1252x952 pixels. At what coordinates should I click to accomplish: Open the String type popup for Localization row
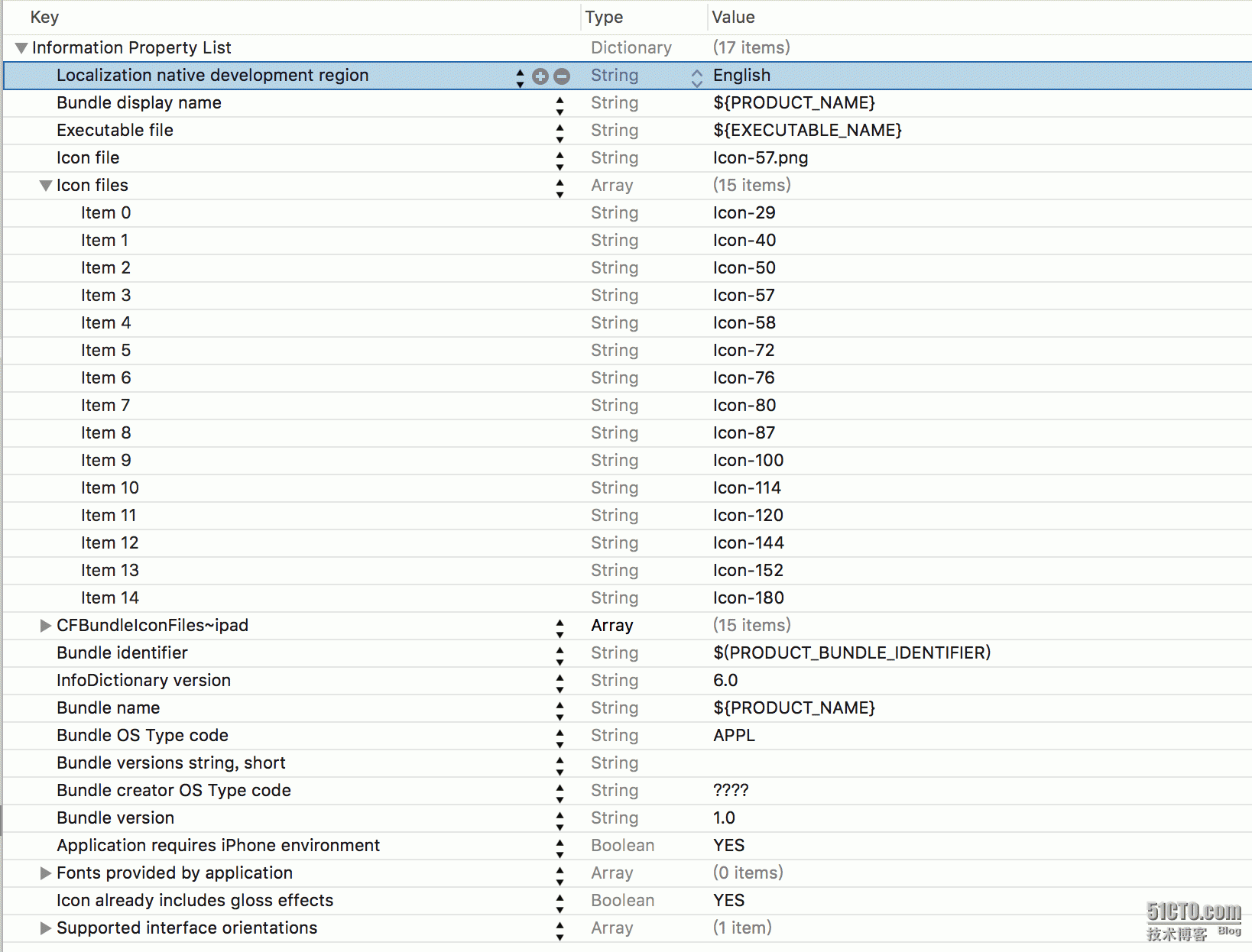696,76
